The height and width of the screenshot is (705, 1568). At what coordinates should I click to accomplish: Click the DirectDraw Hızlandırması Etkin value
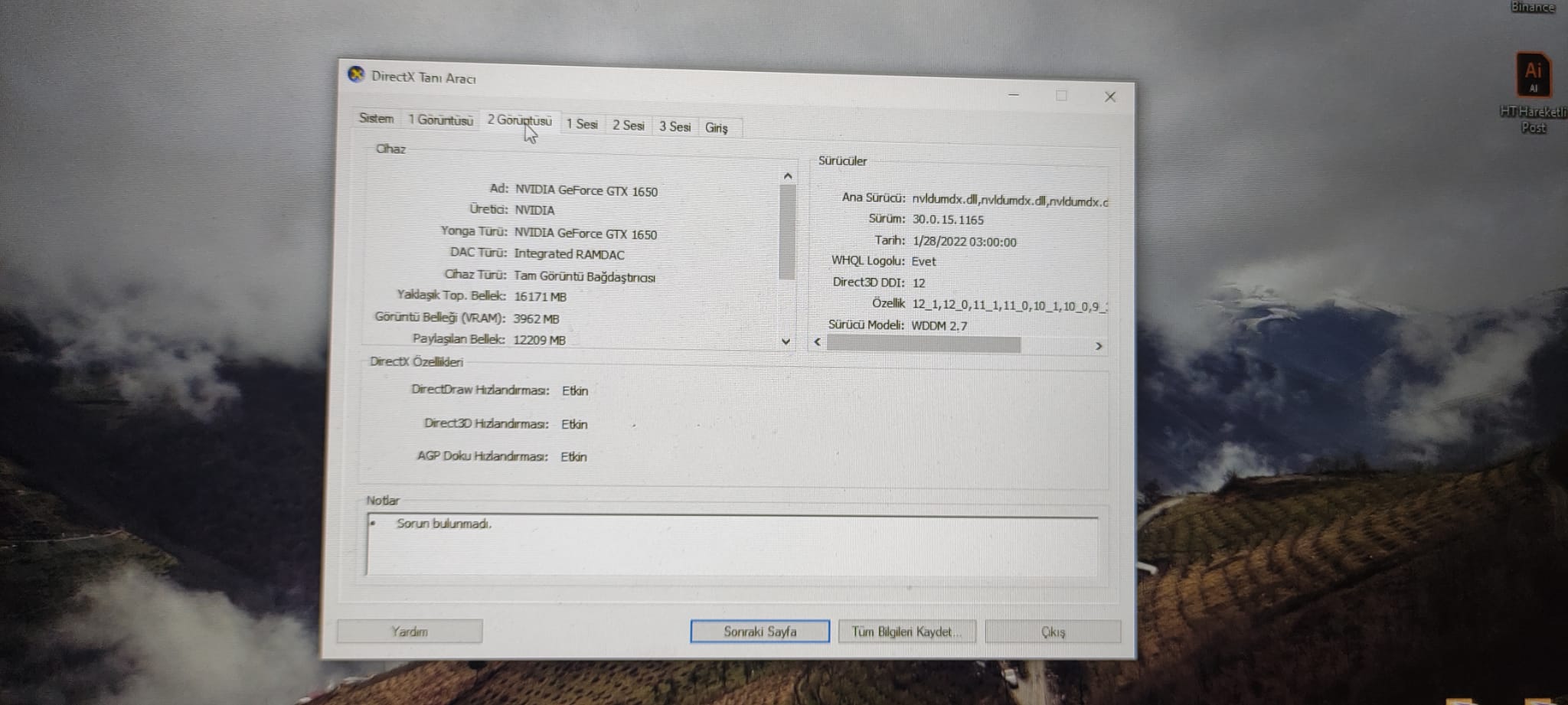coord(575,390)
